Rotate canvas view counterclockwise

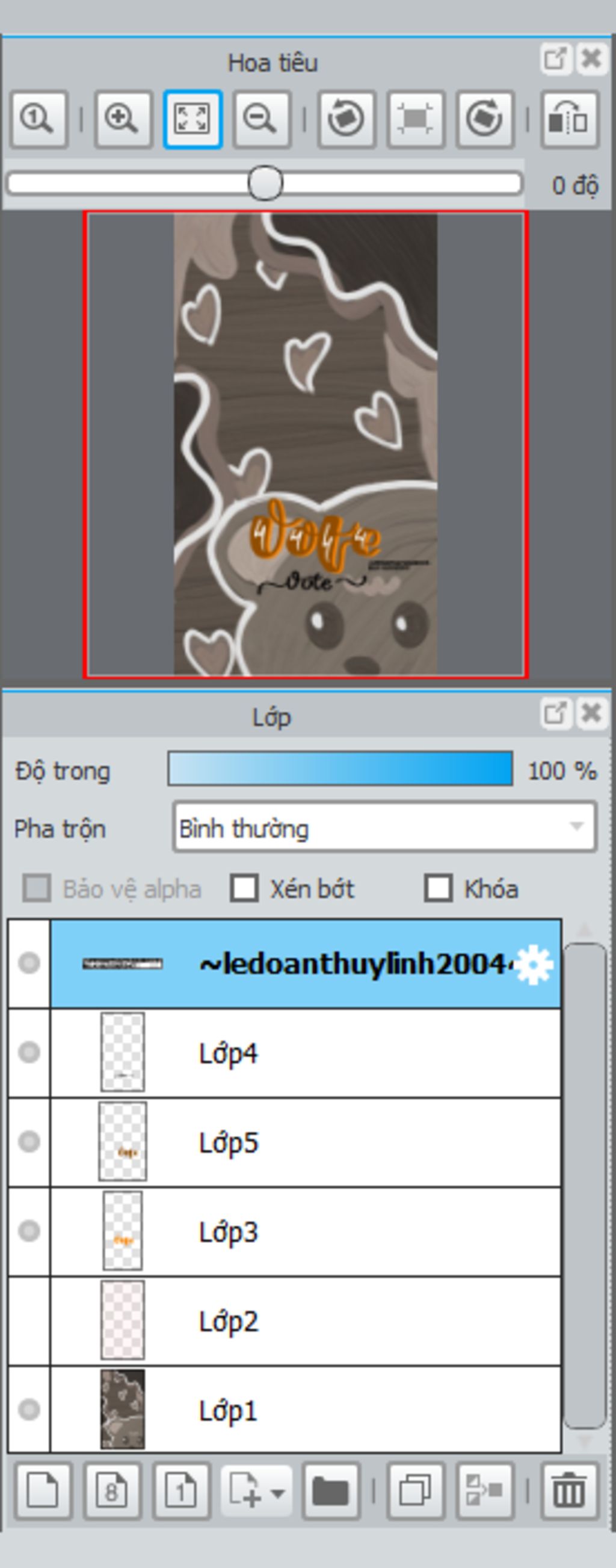coord(346,119)
